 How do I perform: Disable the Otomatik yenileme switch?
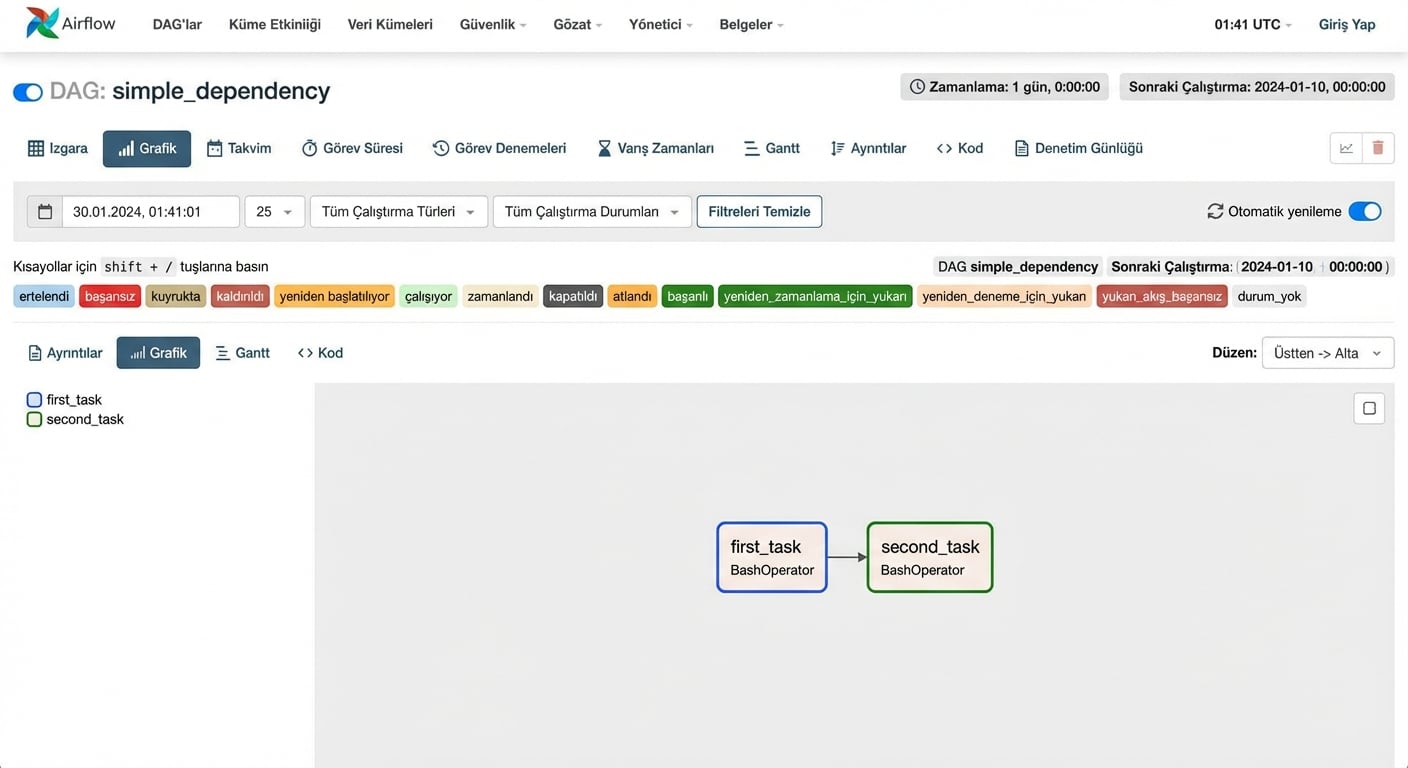(1364, 211)
